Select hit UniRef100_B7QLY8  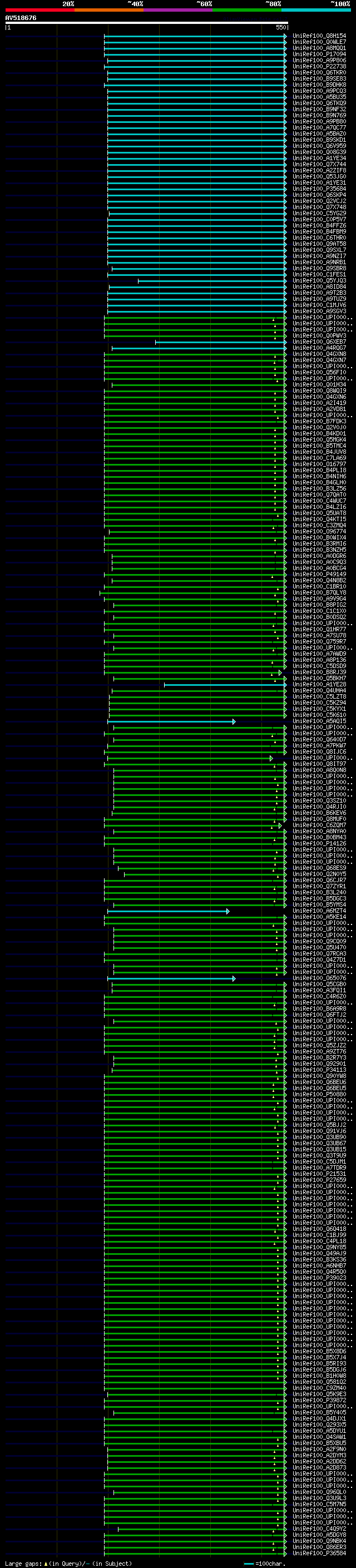319,593
